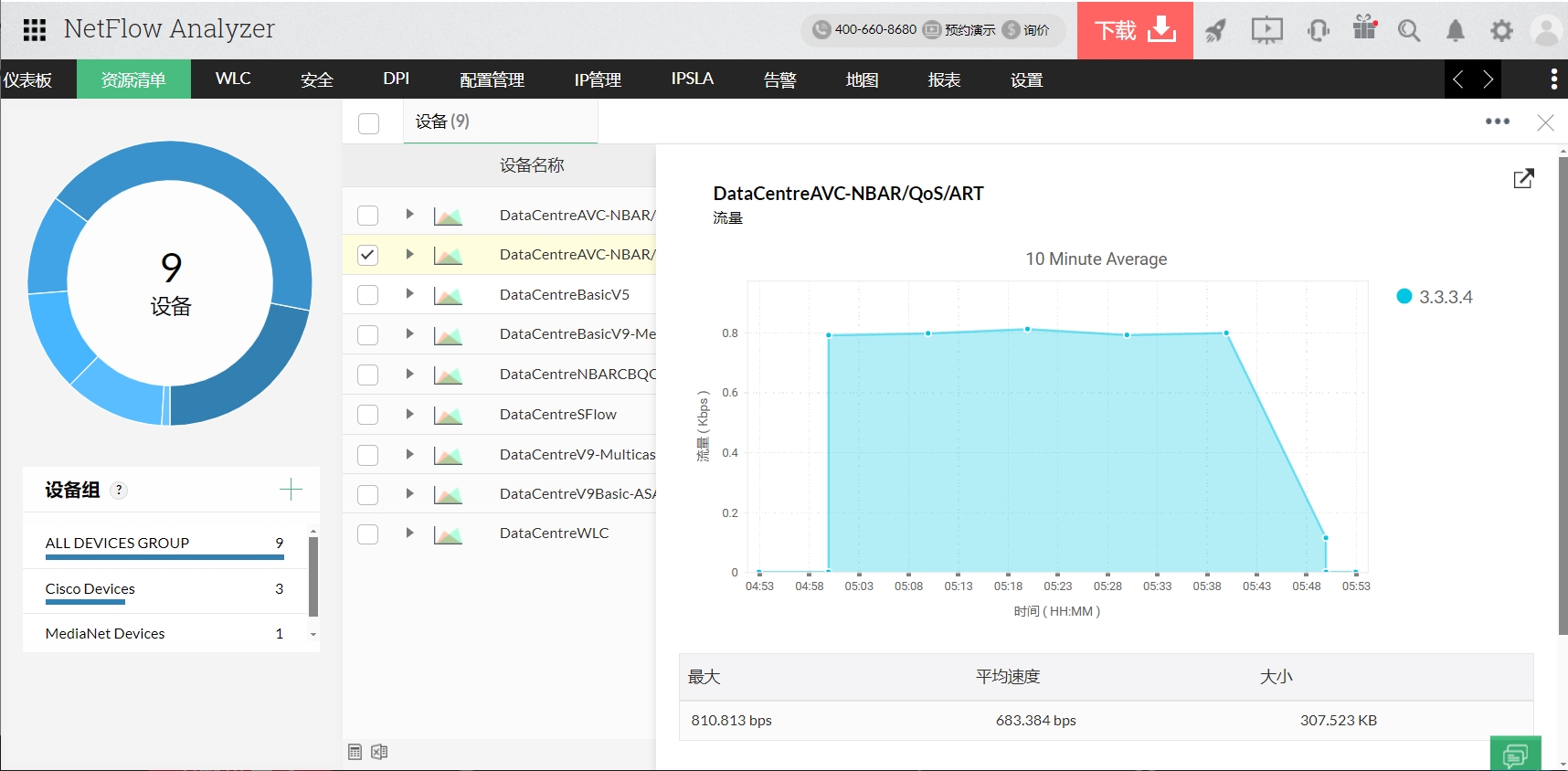Open the notifications bell icon
The height and width of the screenshot is (771, 1568).
point(1455,31)
